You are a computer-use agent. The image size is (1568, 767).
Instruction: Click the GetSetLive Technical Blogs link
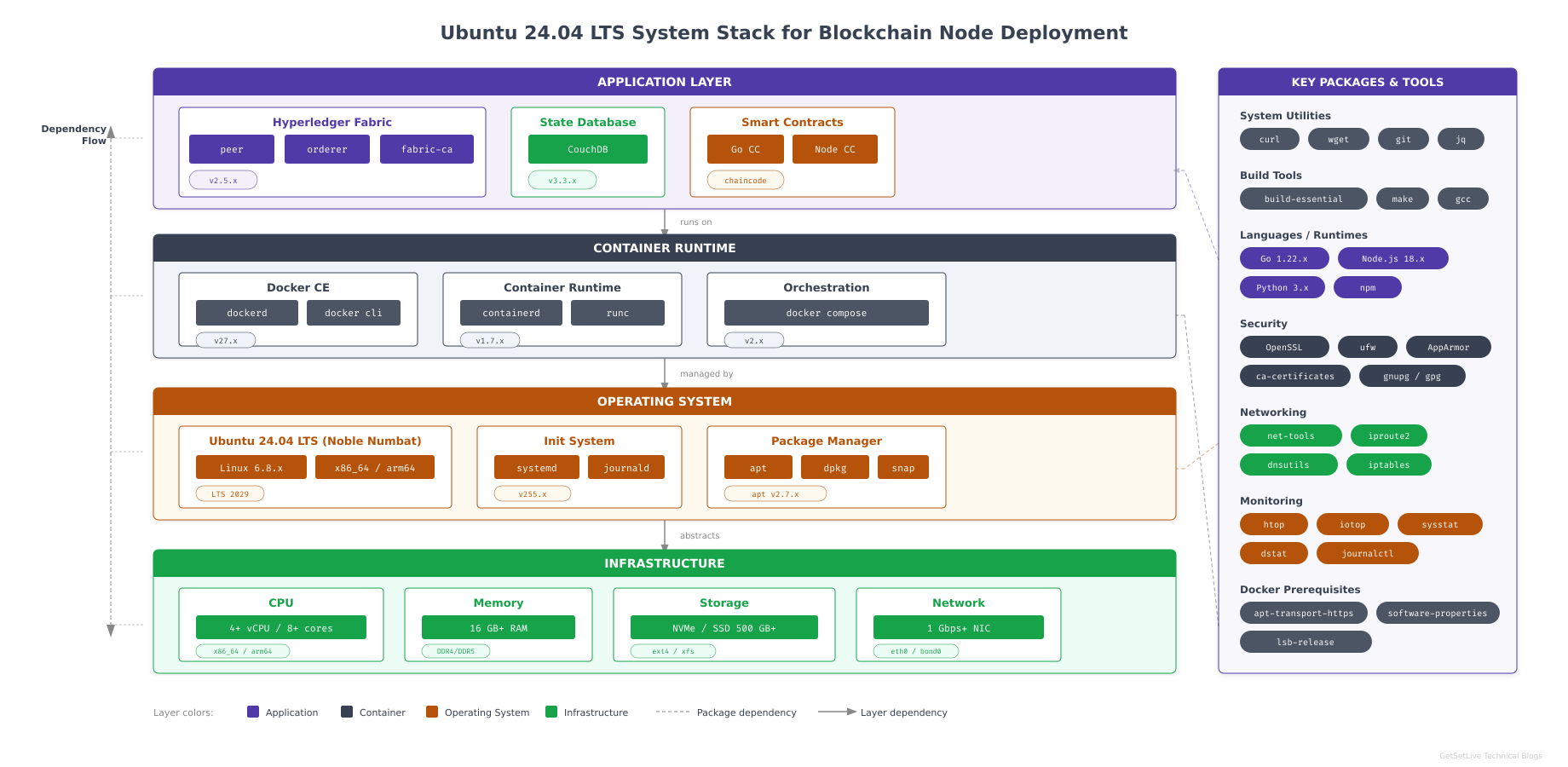1490,755
